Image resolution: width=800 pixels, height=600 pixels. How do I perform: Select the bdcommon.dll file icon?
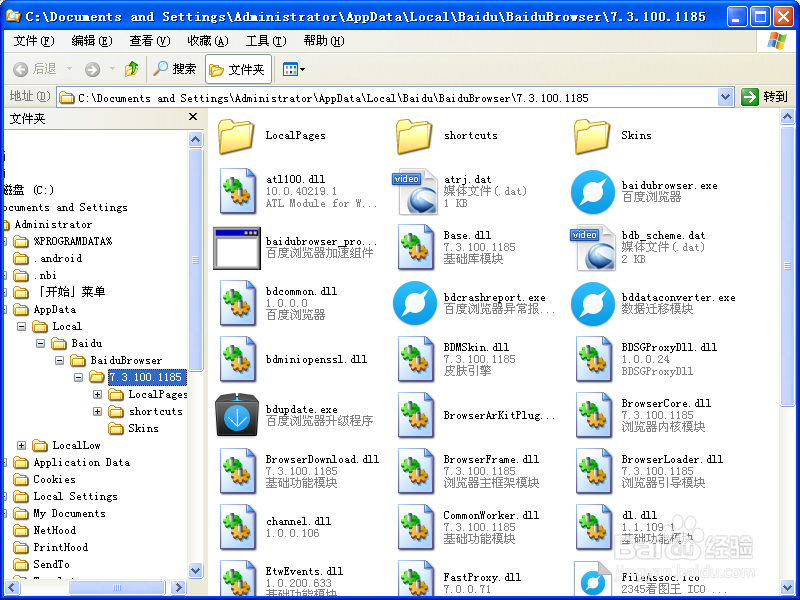[x=237, y=304]
